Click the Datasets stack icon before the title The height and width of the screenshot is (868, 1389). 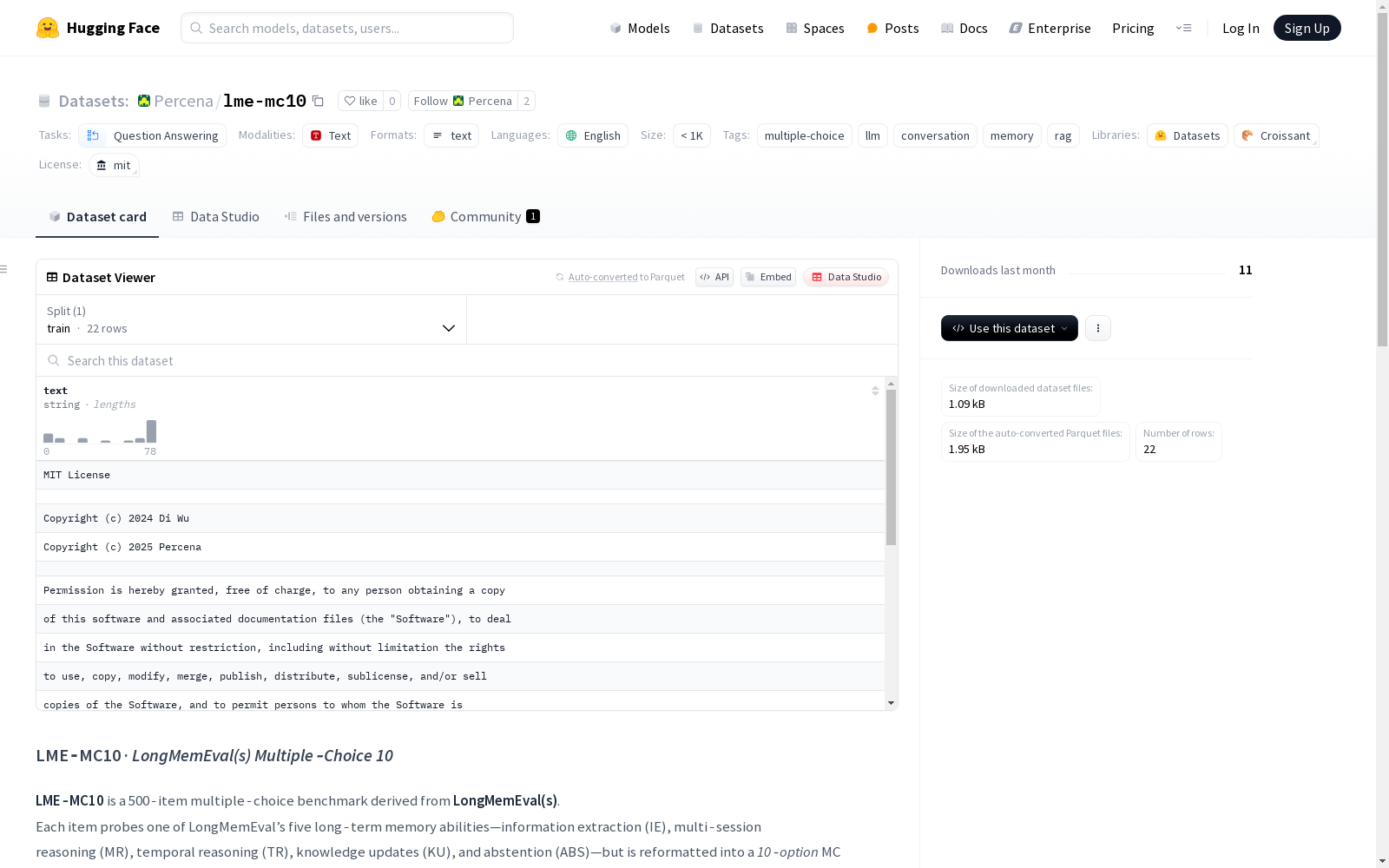44,102
